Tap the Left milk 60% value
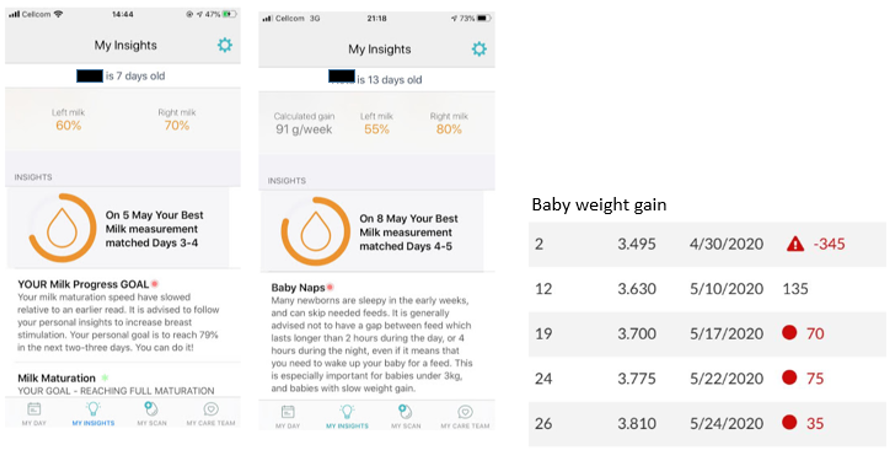 coord(68,125)
